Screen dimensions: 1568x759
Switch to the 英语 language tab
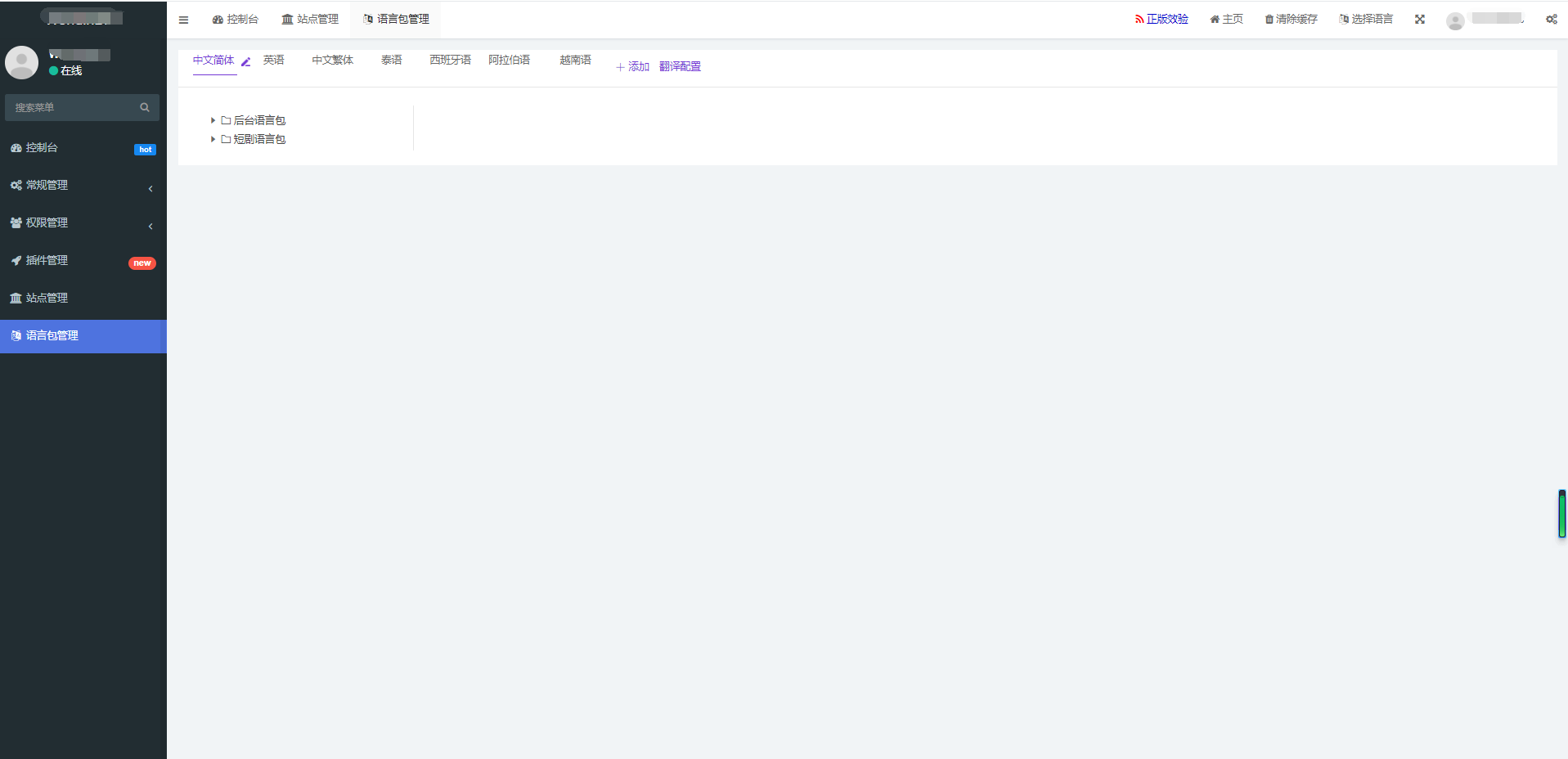[273, 61]
